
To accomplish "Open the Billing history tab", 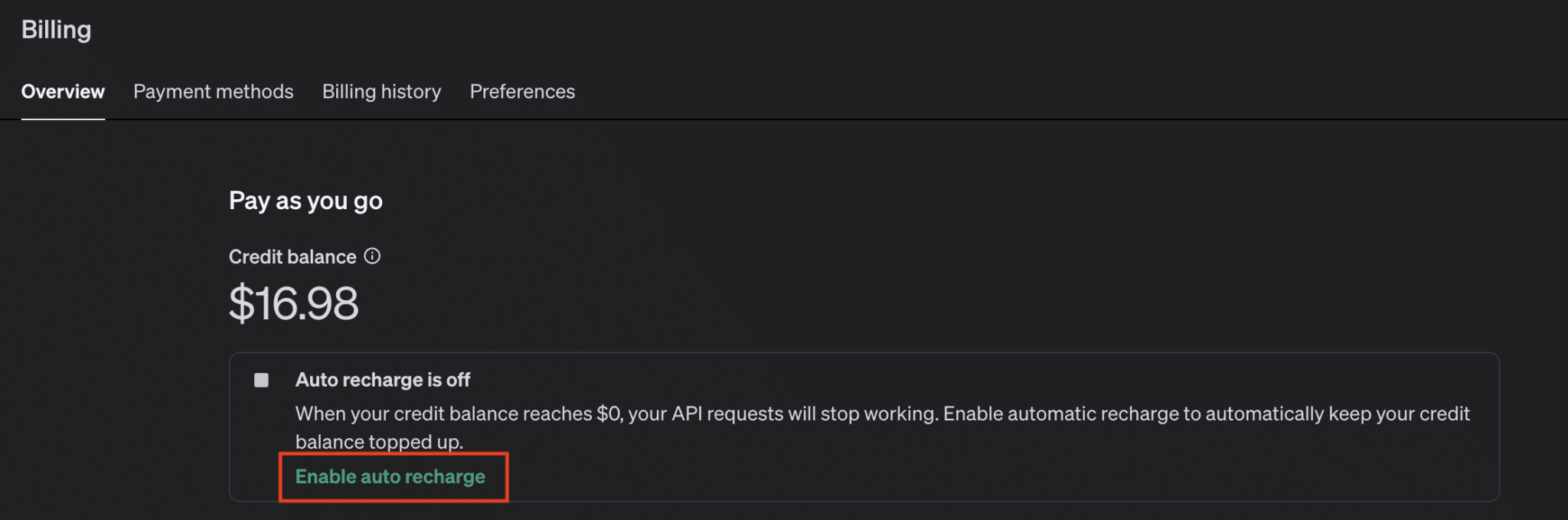I will click(381, 92).
